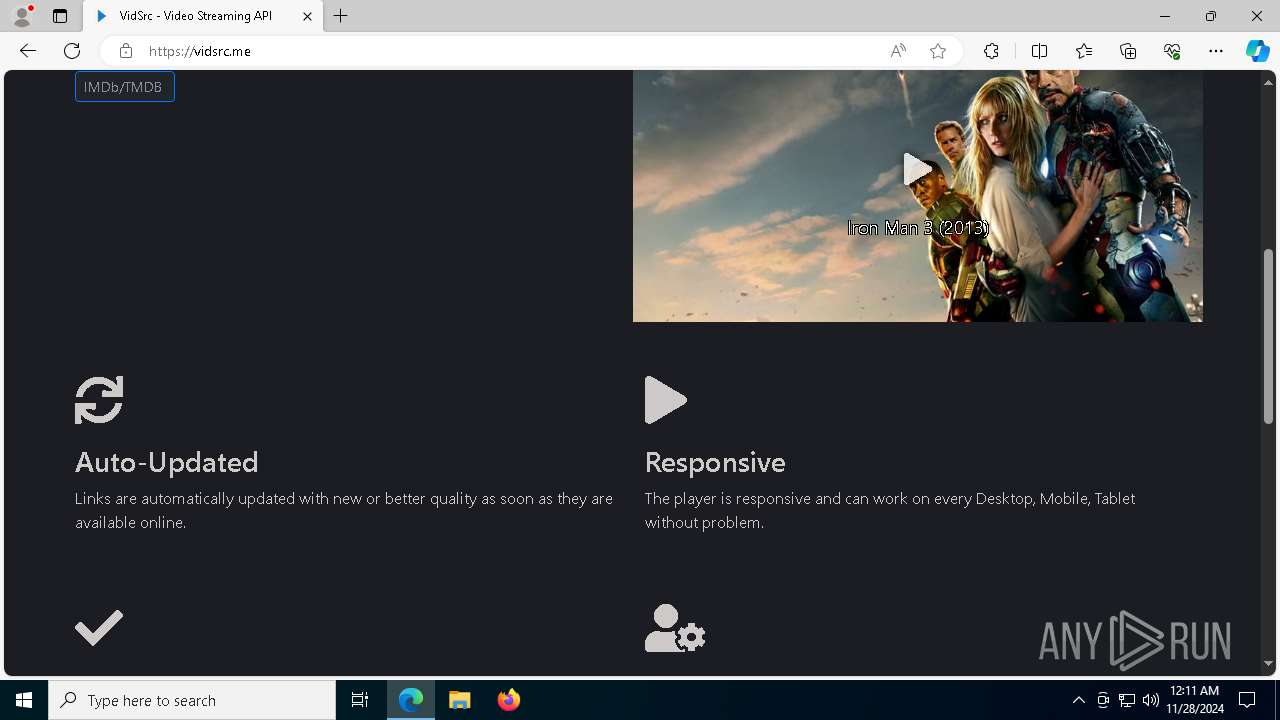Close the VidSrc tab
The width and height of the screenshot is (1280, 720).
click(x=308, y=16)
